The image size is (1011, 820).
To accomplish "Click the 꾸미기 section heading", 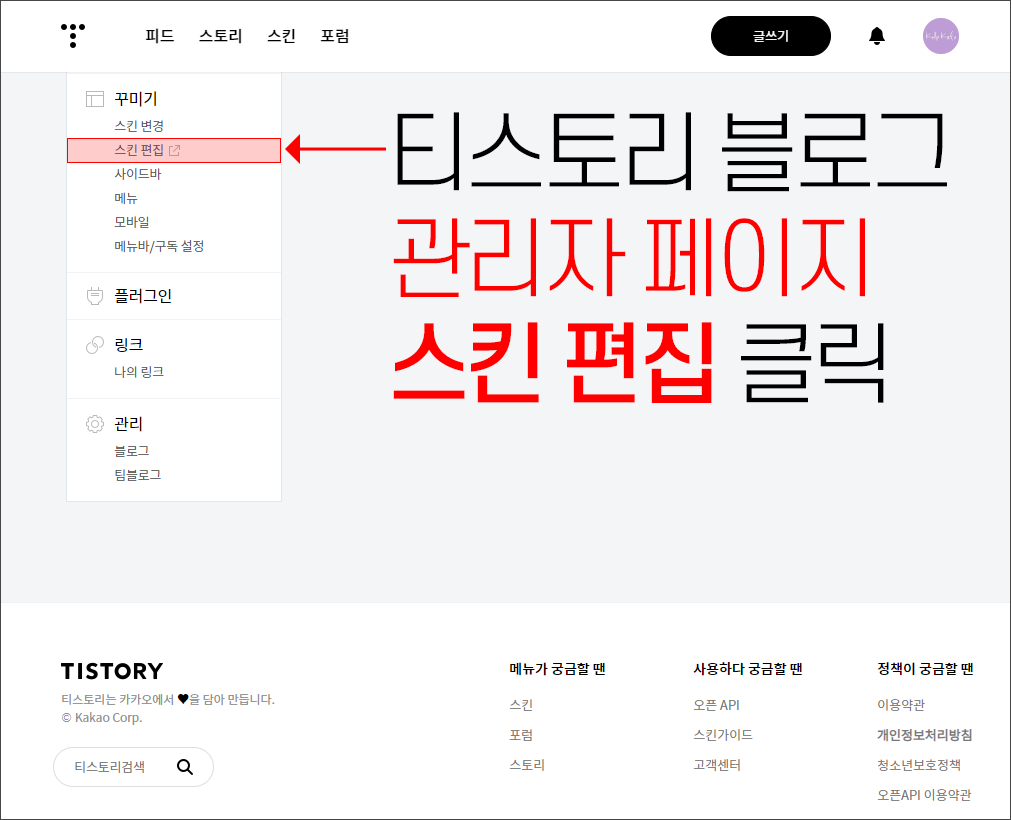I will pos(135,99).
